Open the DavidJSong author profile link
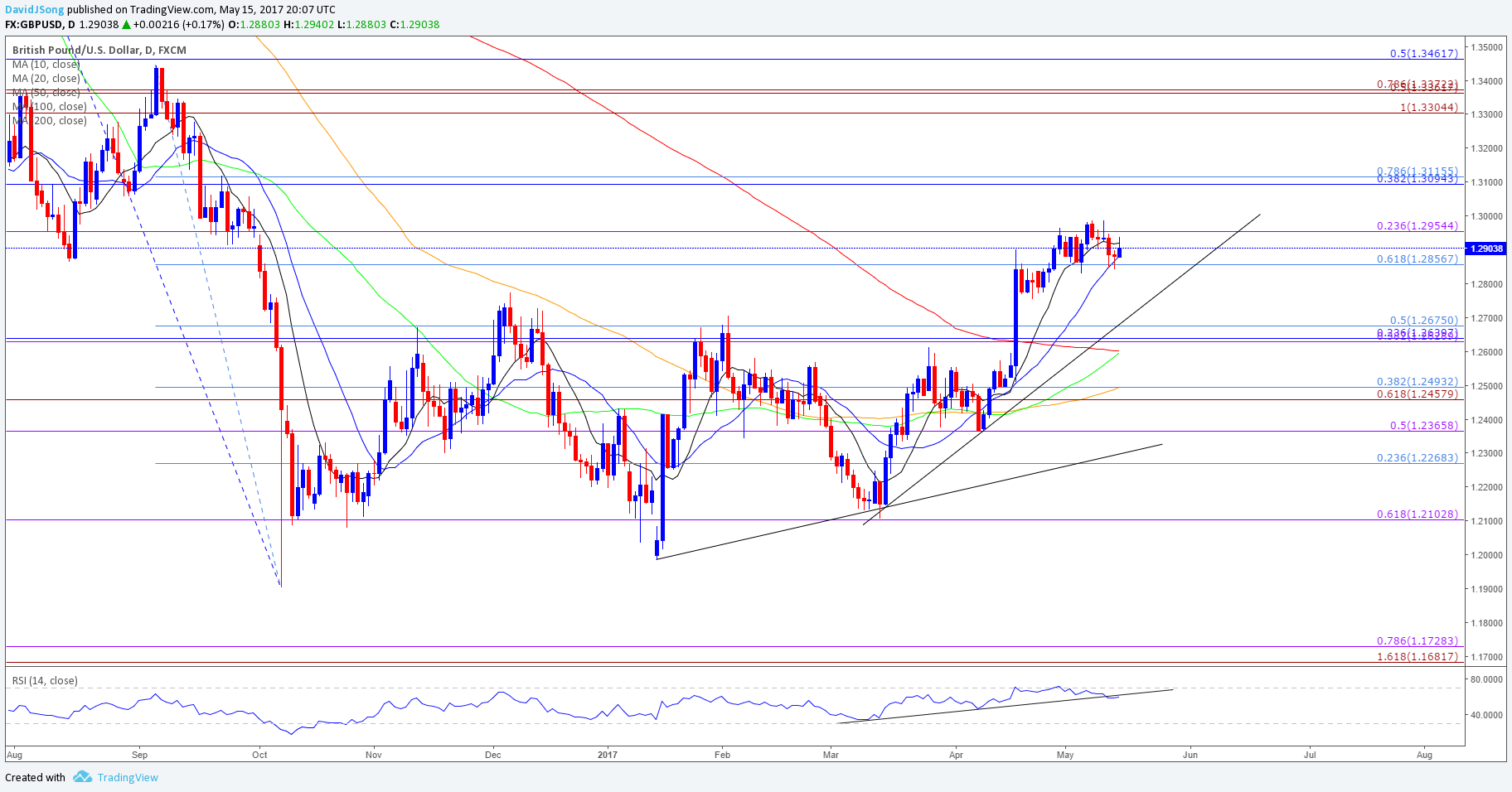 click(x=34, y=9)
